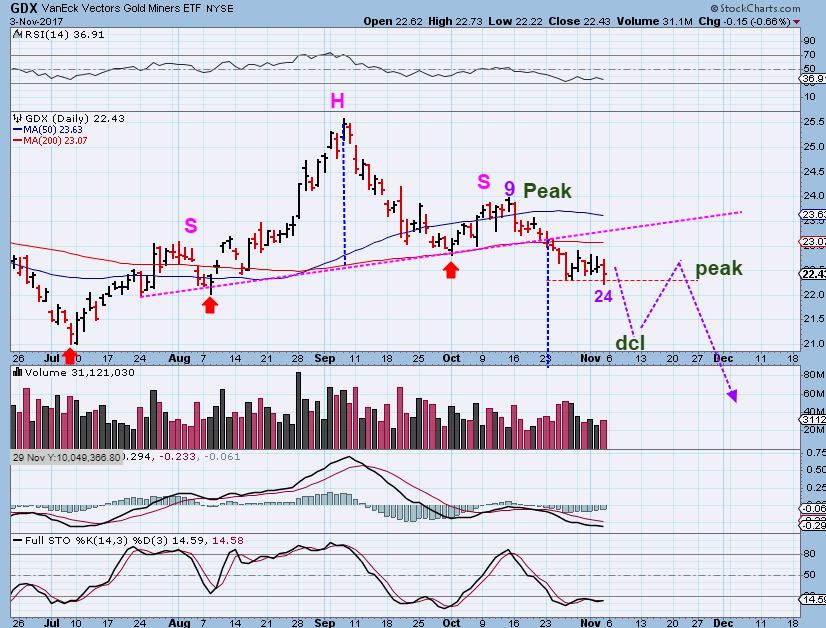Click the 36.91 RSI value flag on axis

coord(813,78)
